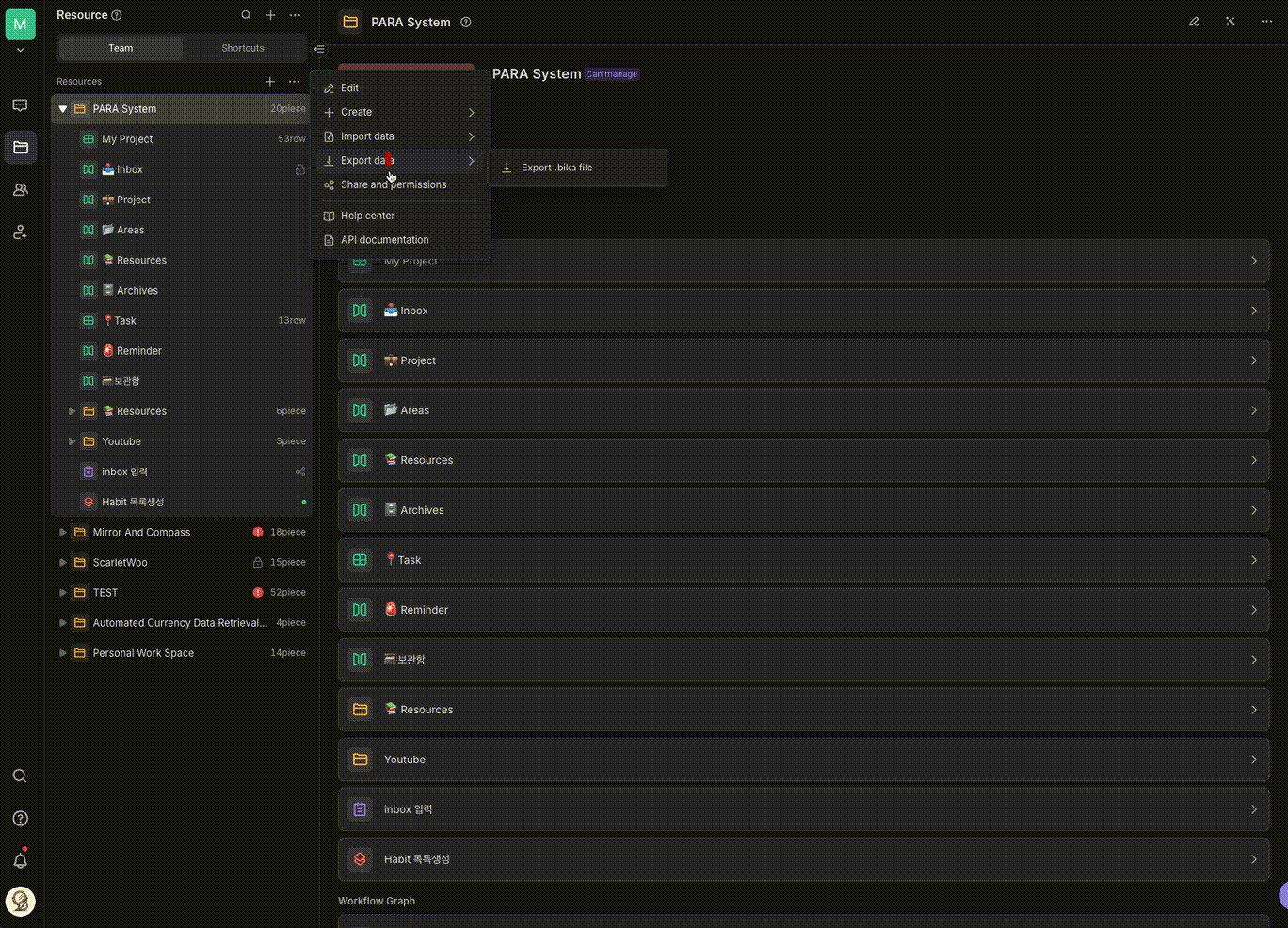Expand the Youtube folder in tree

click(x=72, y=441)
